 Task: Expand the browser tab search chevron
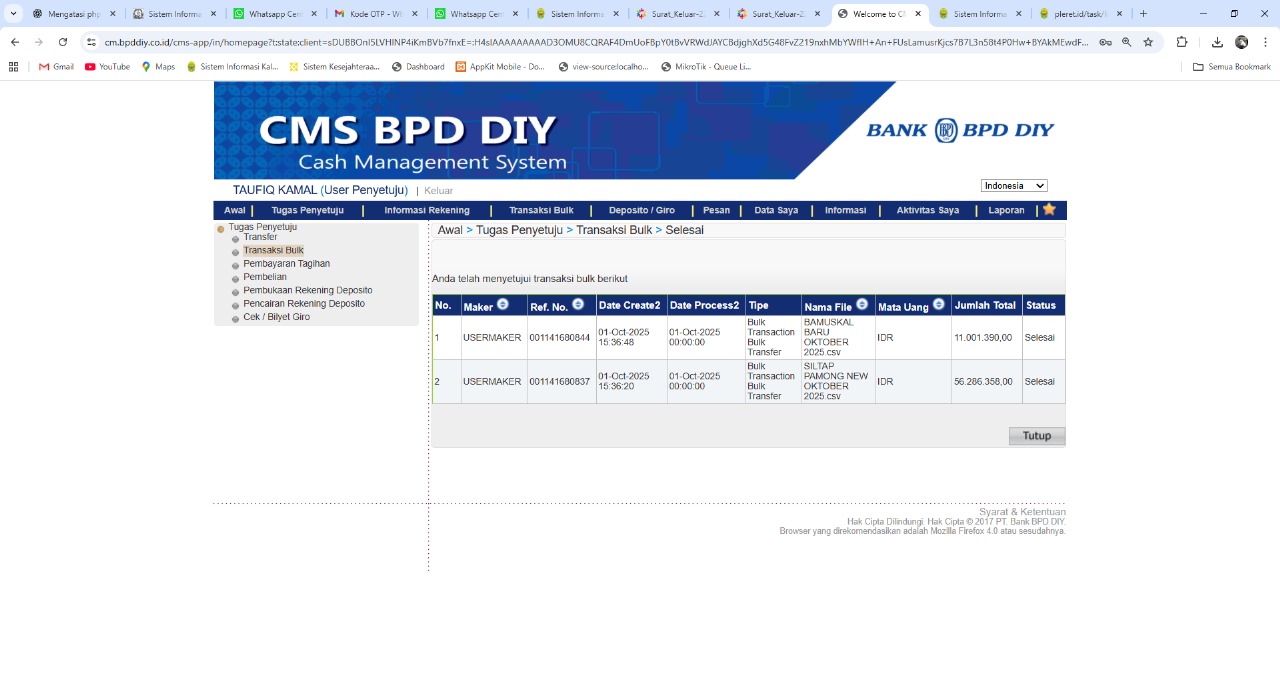[x=14, y=14]
